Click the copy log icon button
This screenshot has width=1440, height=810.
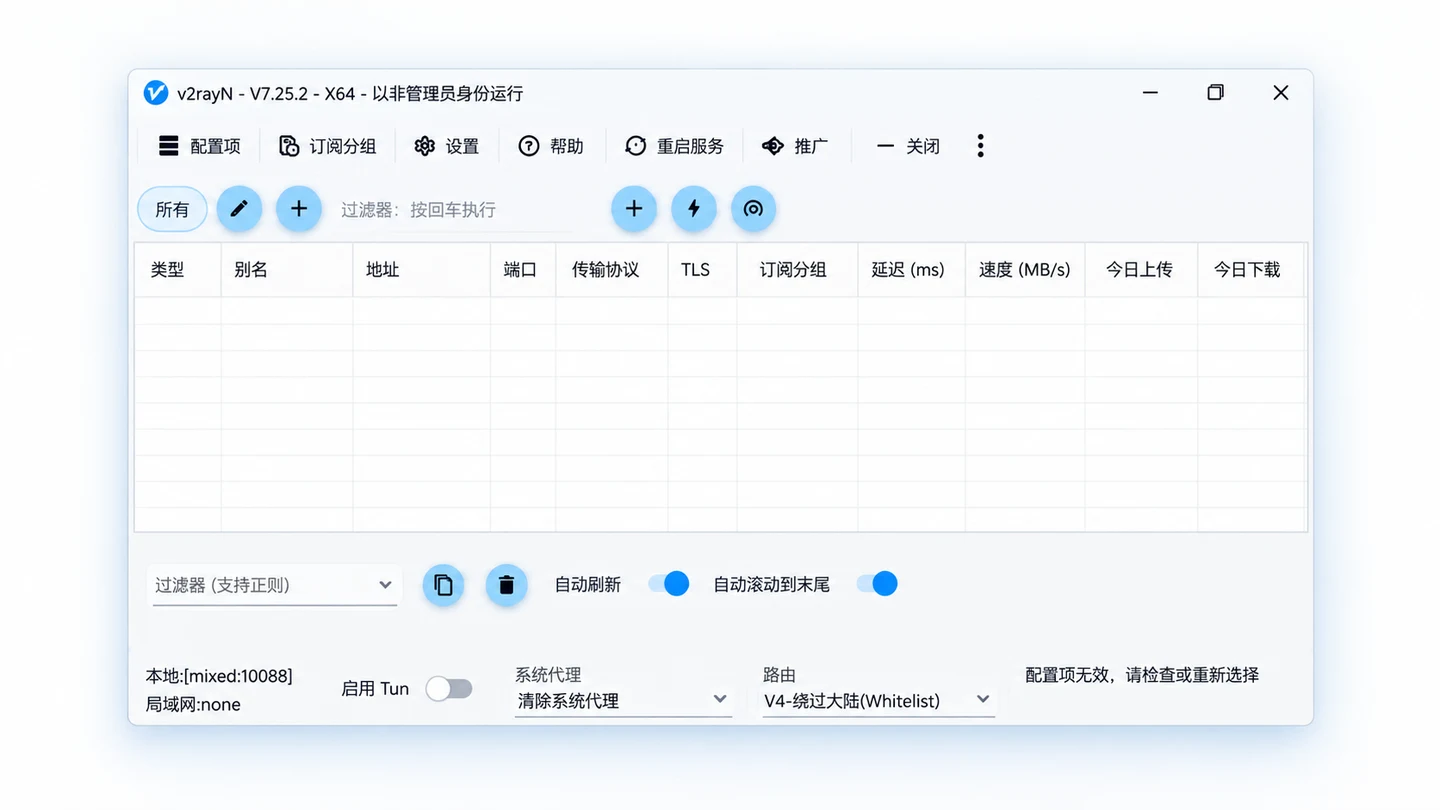click(444, 585)
